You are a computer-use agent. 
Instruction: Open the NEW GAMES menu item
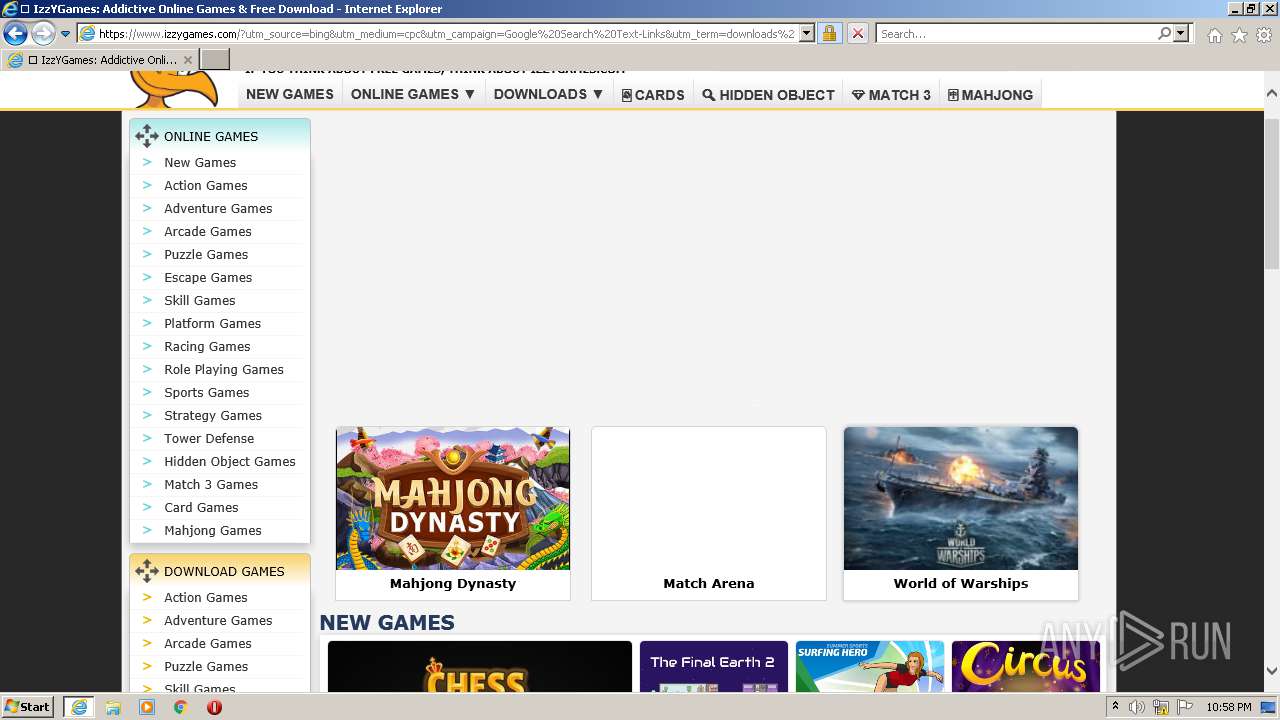pos(290,94)
